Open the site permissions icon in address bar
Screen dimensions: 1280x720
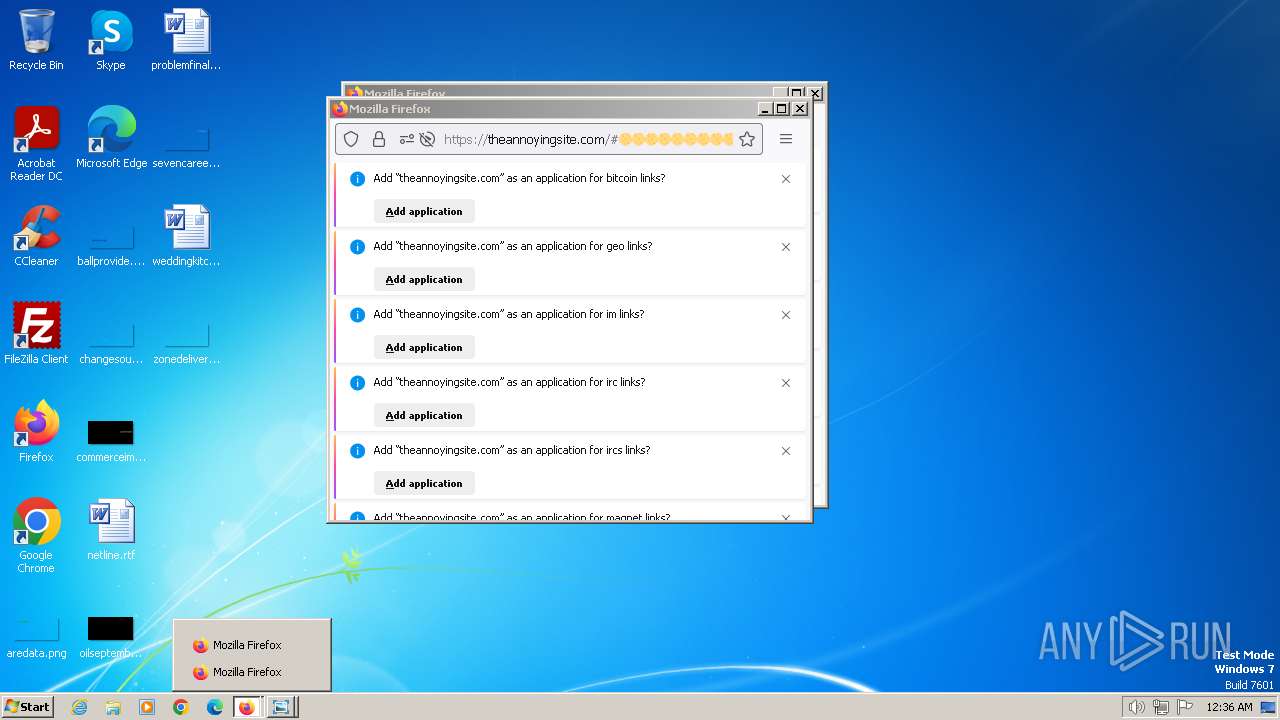click(x=406, y=139)
